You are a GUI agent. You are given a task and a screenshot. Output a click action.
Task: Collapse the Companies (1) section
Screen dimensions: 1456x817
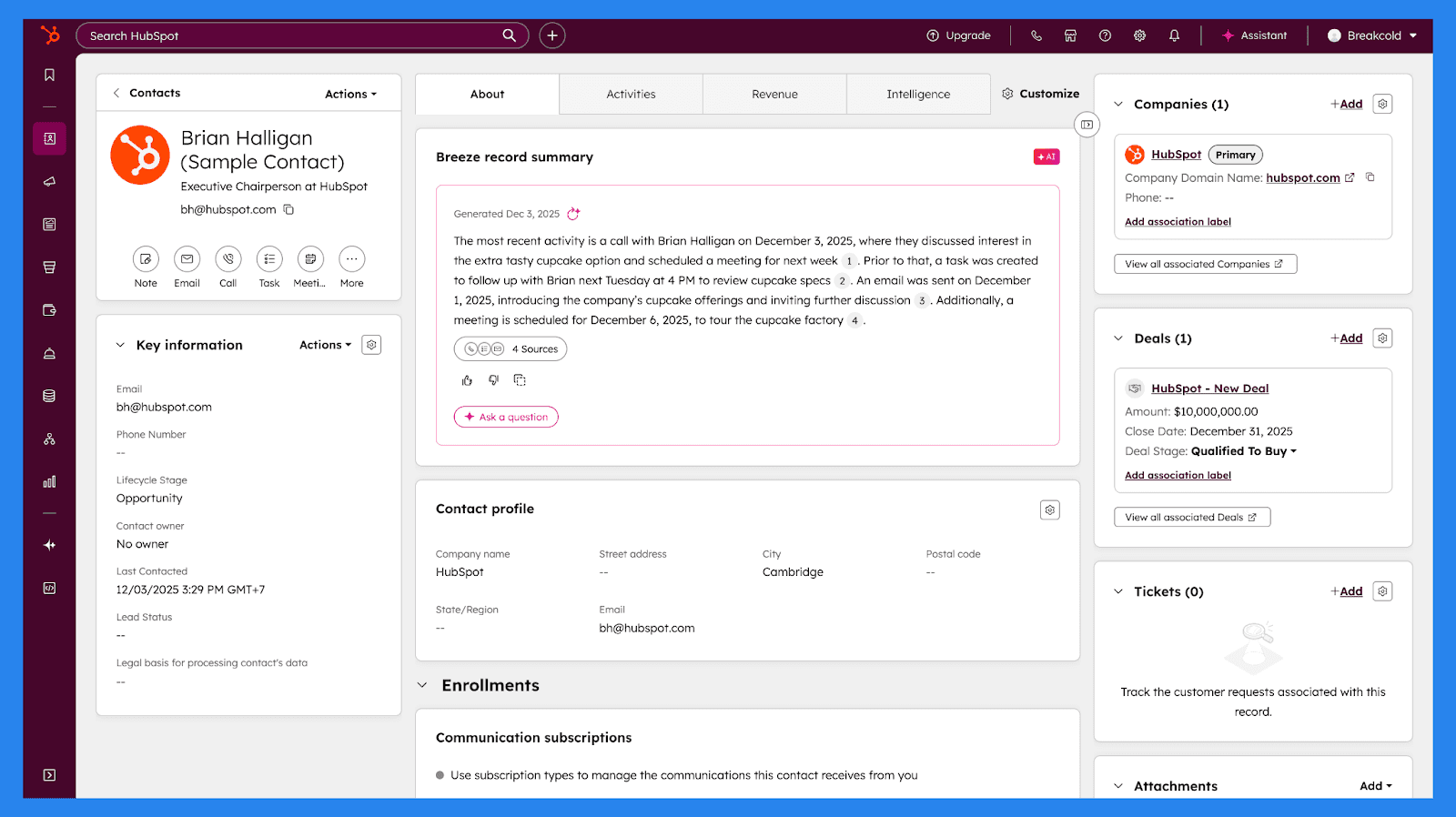[x=1118, y=104]
